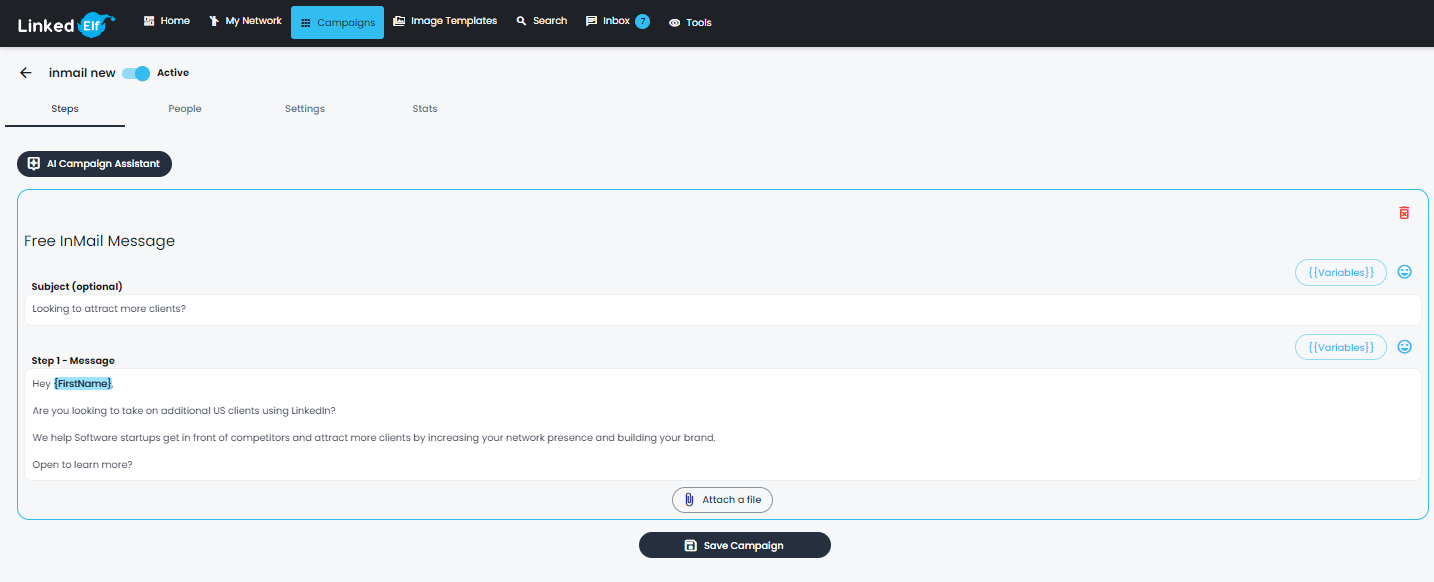Open Image Templates

[x=445, y=21]
